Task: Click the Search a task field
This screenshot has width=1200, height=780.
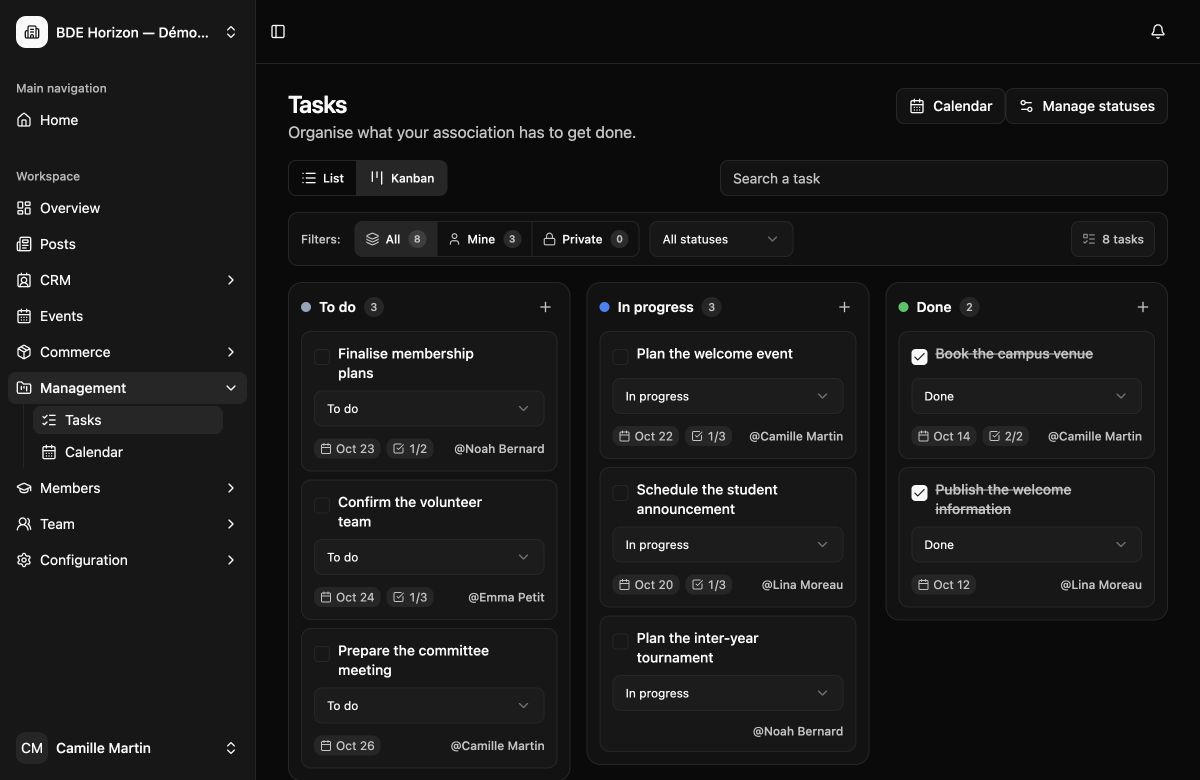Action: pyautogui.click(x=943, y=178)
